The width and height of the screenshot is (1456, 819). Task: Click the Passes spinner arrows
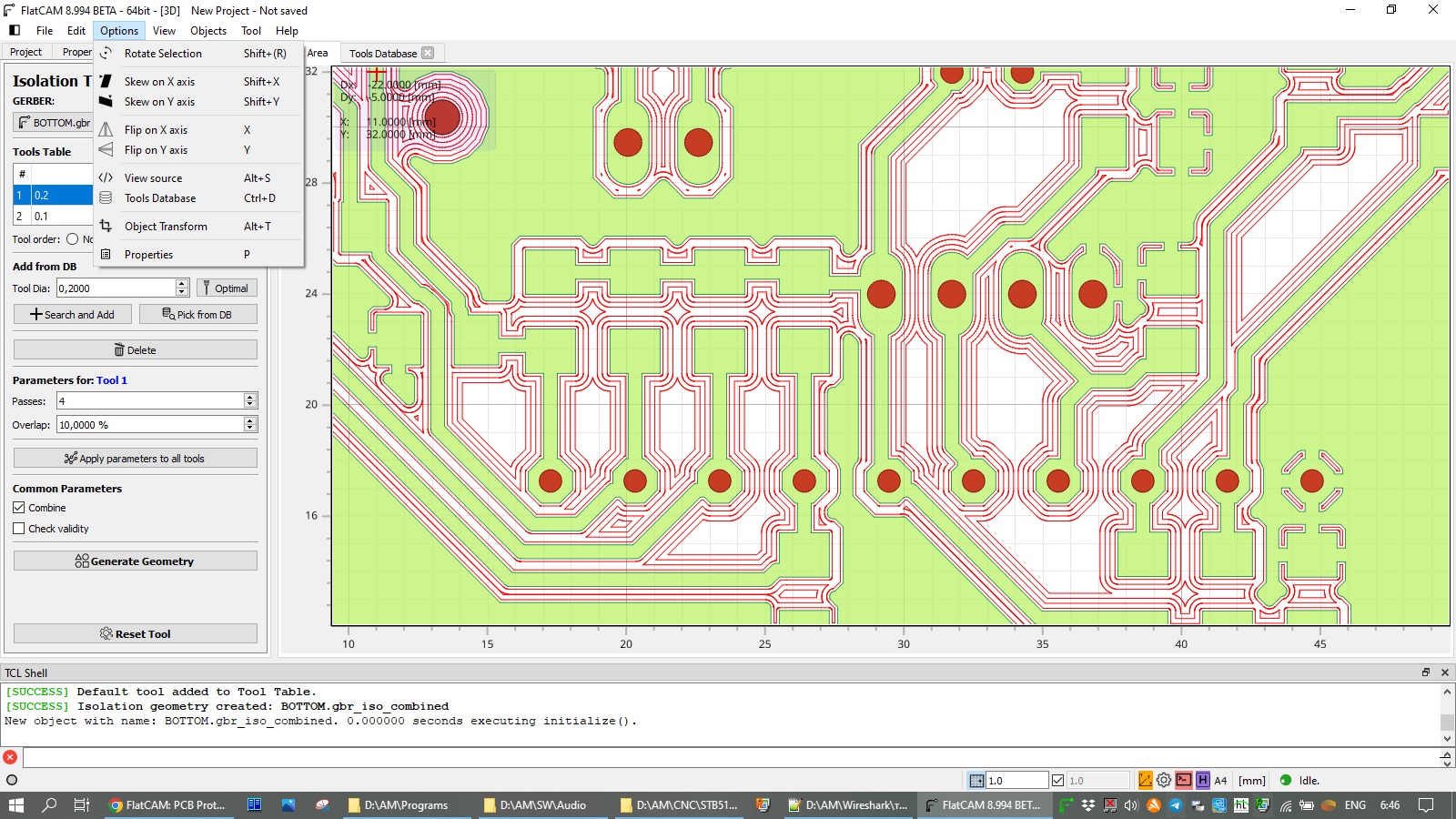click(x=250, y=401)
